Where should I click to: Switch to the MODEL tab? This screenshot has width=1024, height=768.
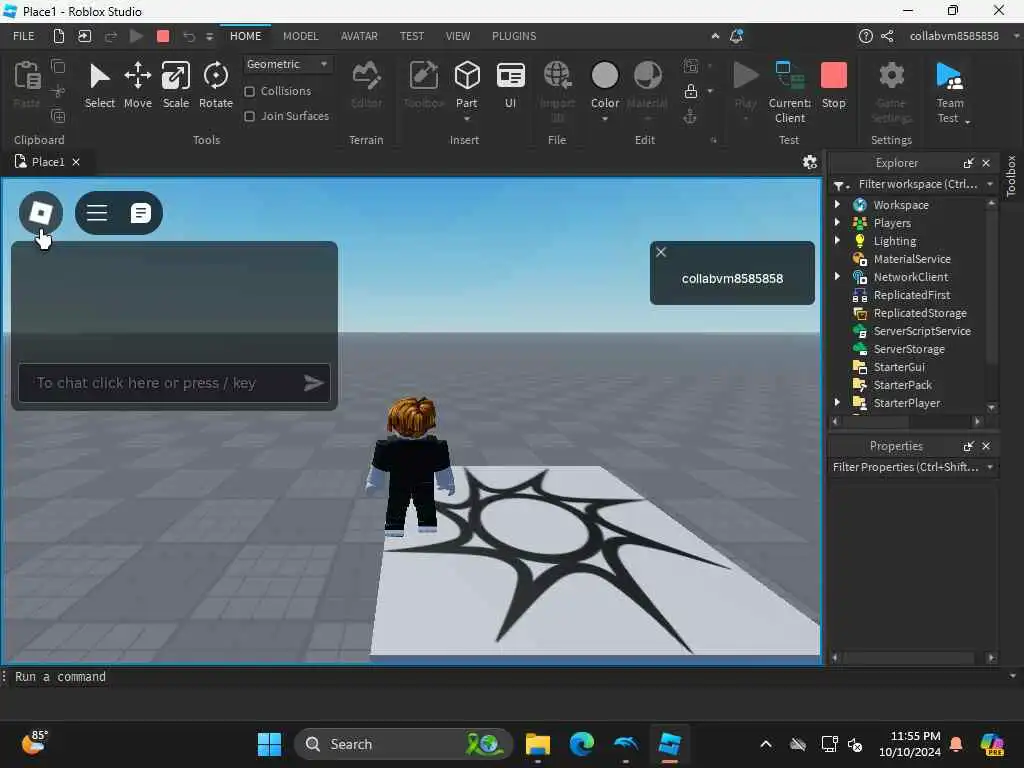(x=300, y=37)
